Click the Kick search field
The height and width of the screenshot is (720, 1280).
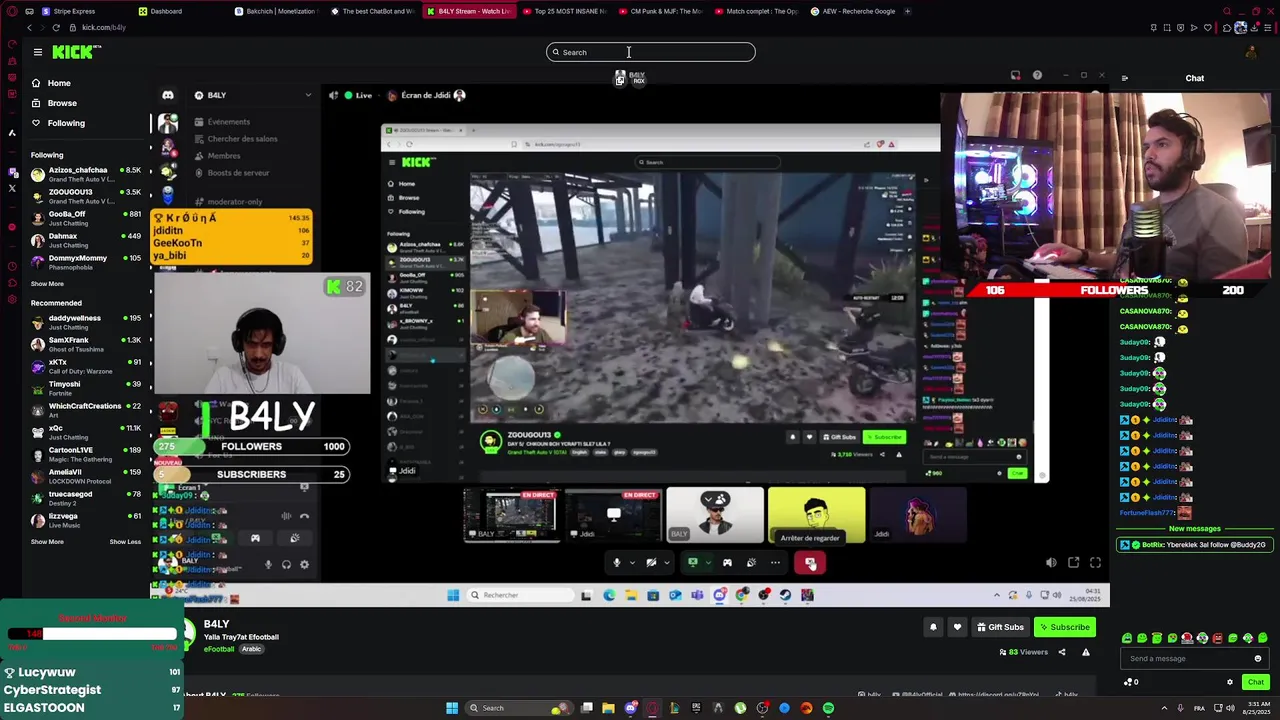coord(651,52)
